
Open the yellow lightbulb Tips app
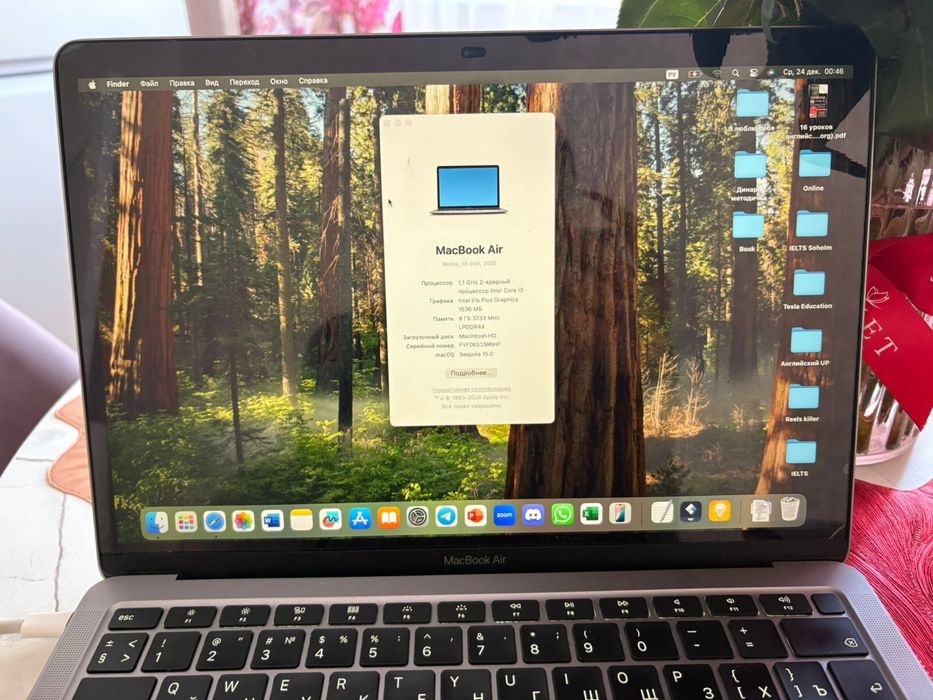(x=719, y=511)
